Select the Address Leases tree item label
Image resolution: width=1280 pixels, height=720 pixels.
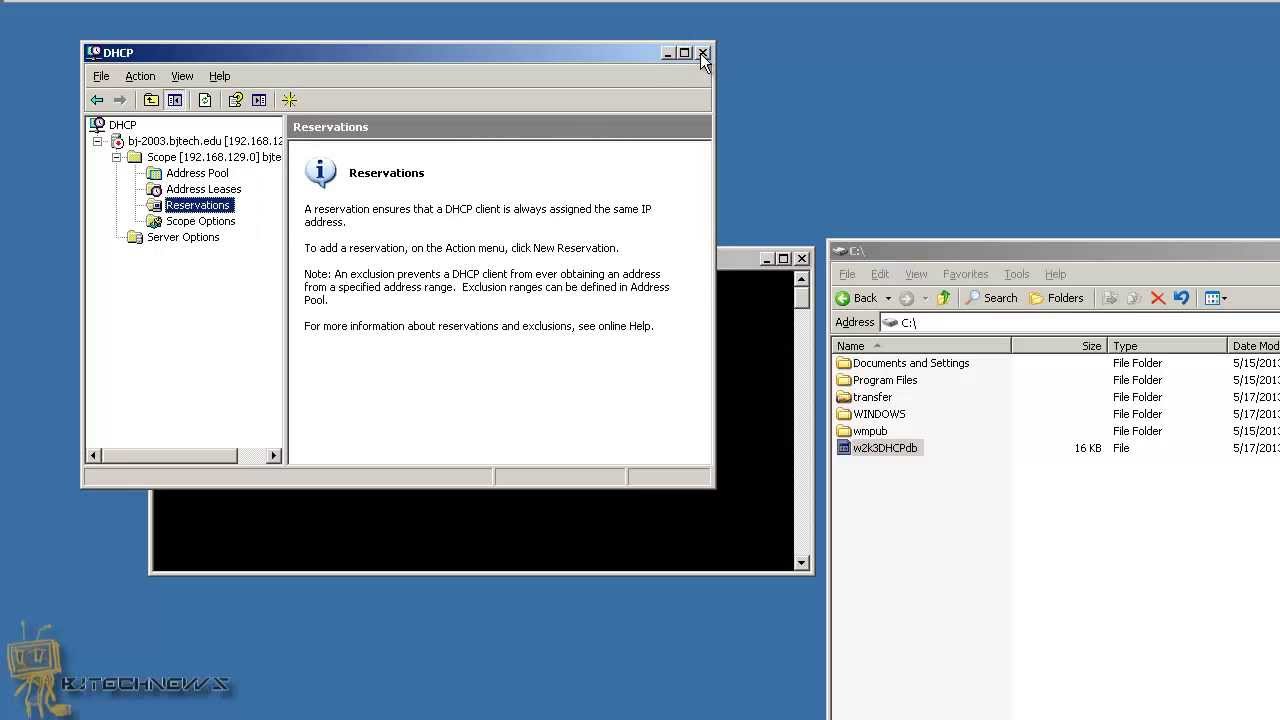[x=204, y=189]
